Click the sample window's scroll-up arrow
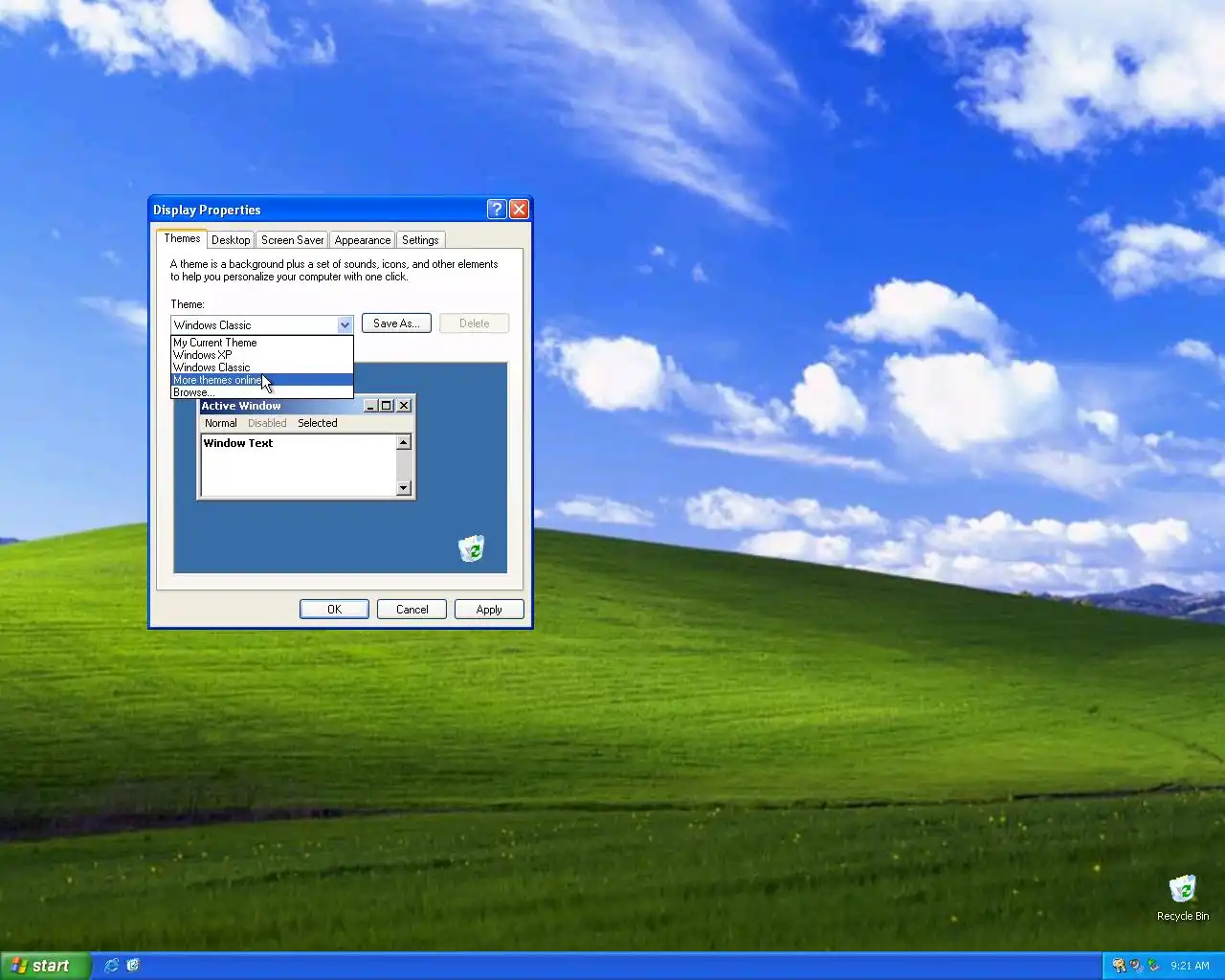This screenshot has height=980, width=1225. tap(404, 442)
